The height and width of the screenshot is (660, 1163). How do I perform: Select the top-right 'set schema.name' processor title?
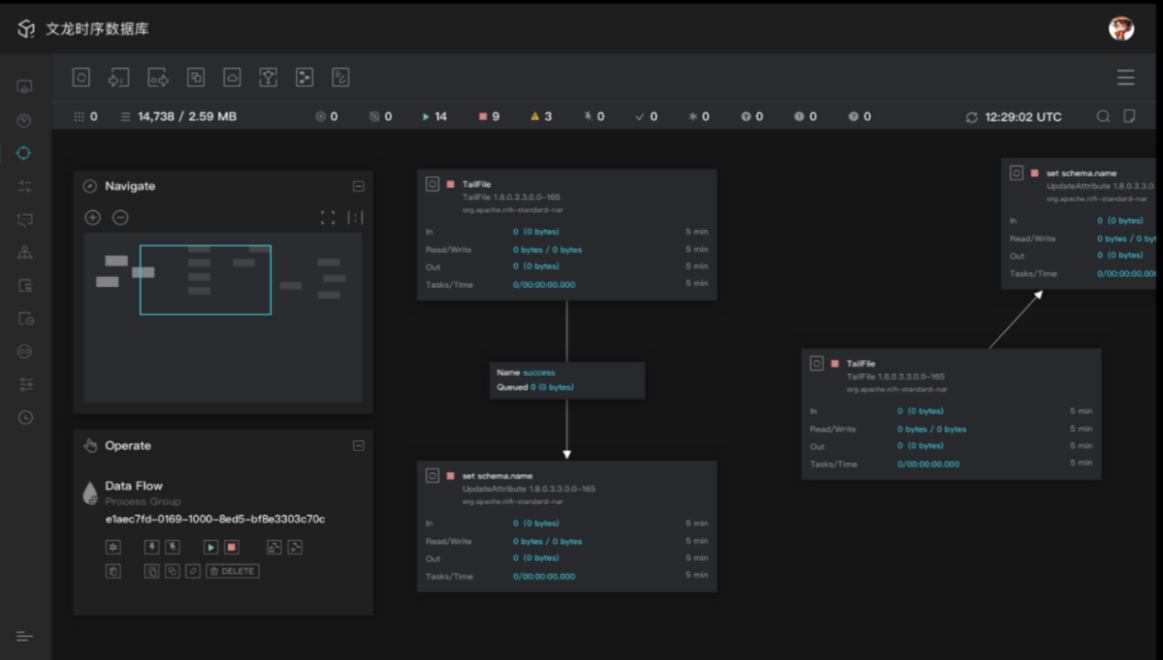[1081, 173]
